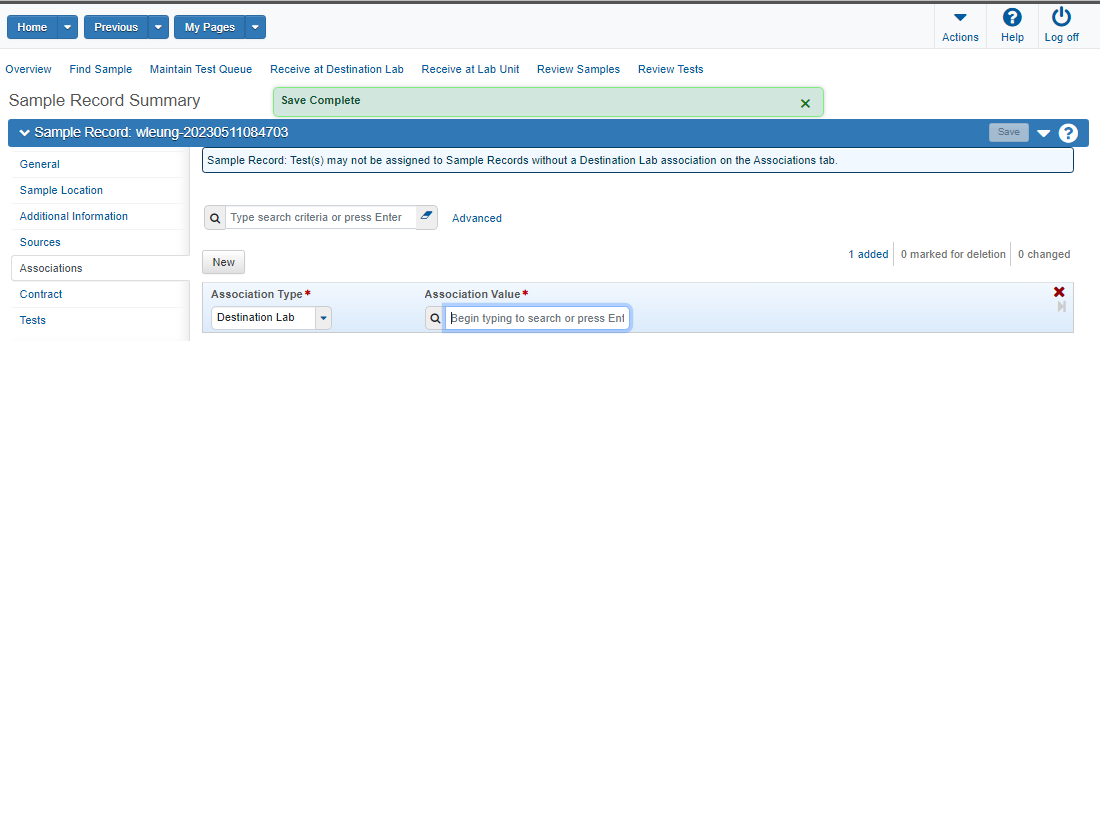Screen dimensions: 1100x826
Task: Select the Contract side tab
Action: point(41,294)
